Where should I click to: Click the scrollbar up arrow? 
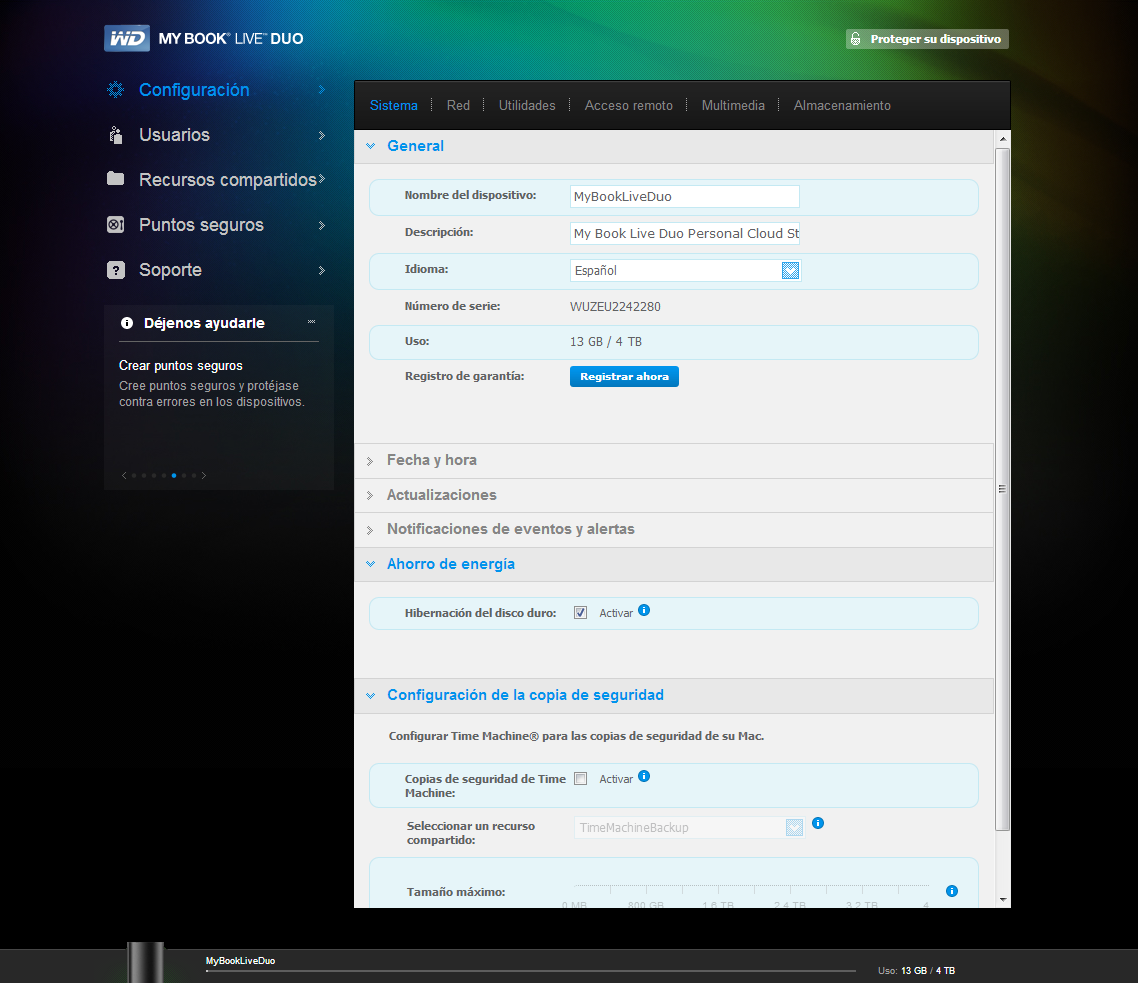pyautogui.click(x=1002, y=139)
